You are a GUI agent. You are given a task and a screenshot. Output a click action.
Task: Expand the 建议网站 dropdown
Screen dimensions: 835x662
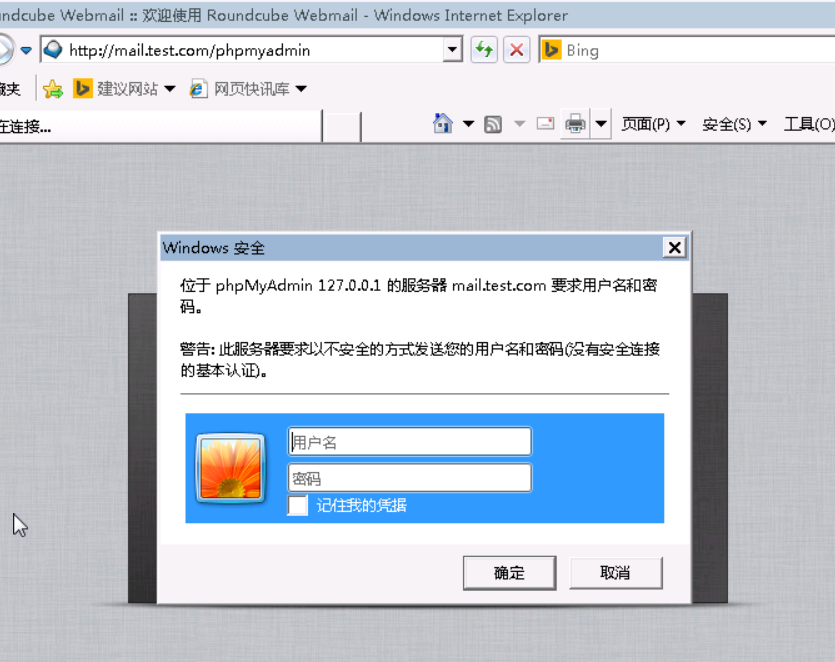pos(170,89)
